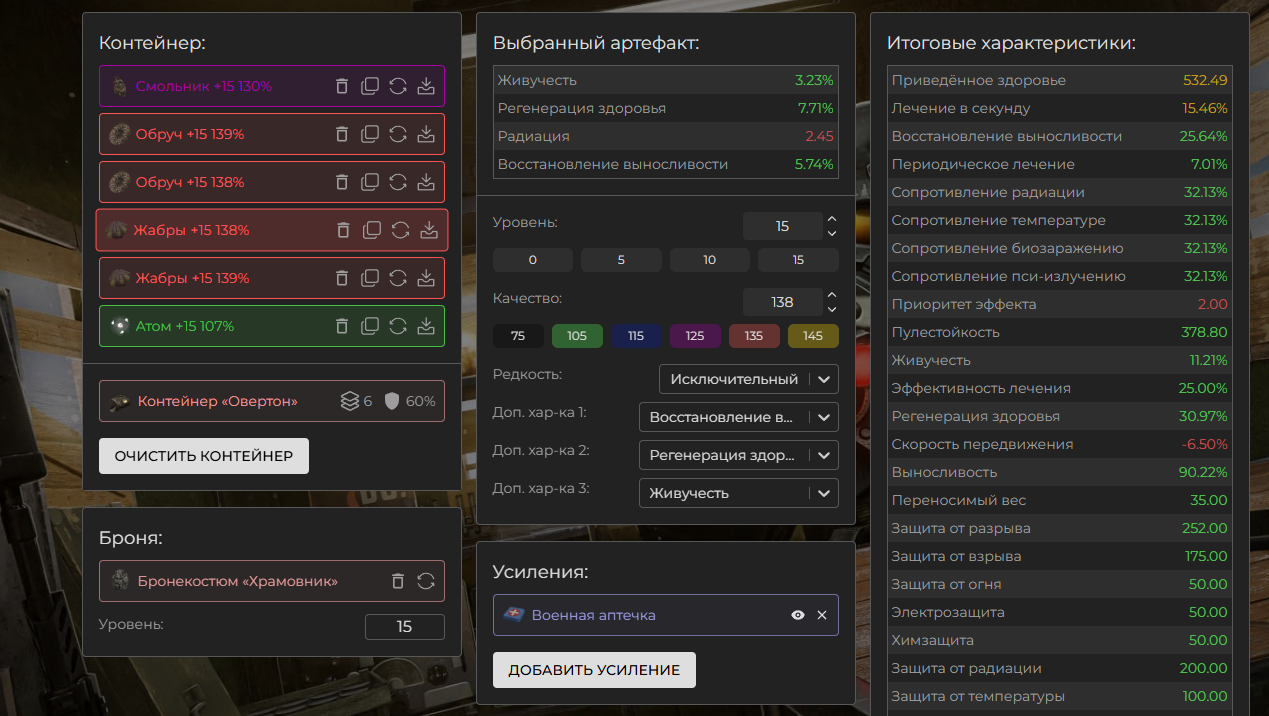This screenshot has width=1269, height=716.
Task: Duplicate the Смольник +15 130% artifact
Action: tap(370, 86)
